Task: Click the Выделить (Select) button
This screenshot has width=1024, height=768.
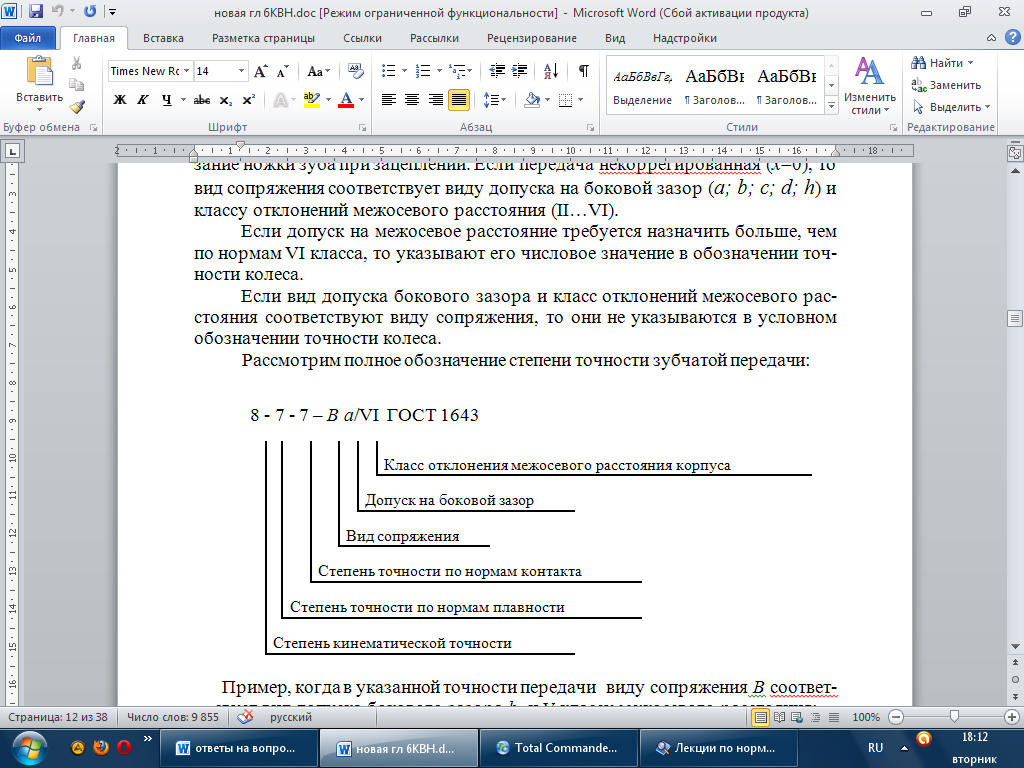Action: pos(951,106)
